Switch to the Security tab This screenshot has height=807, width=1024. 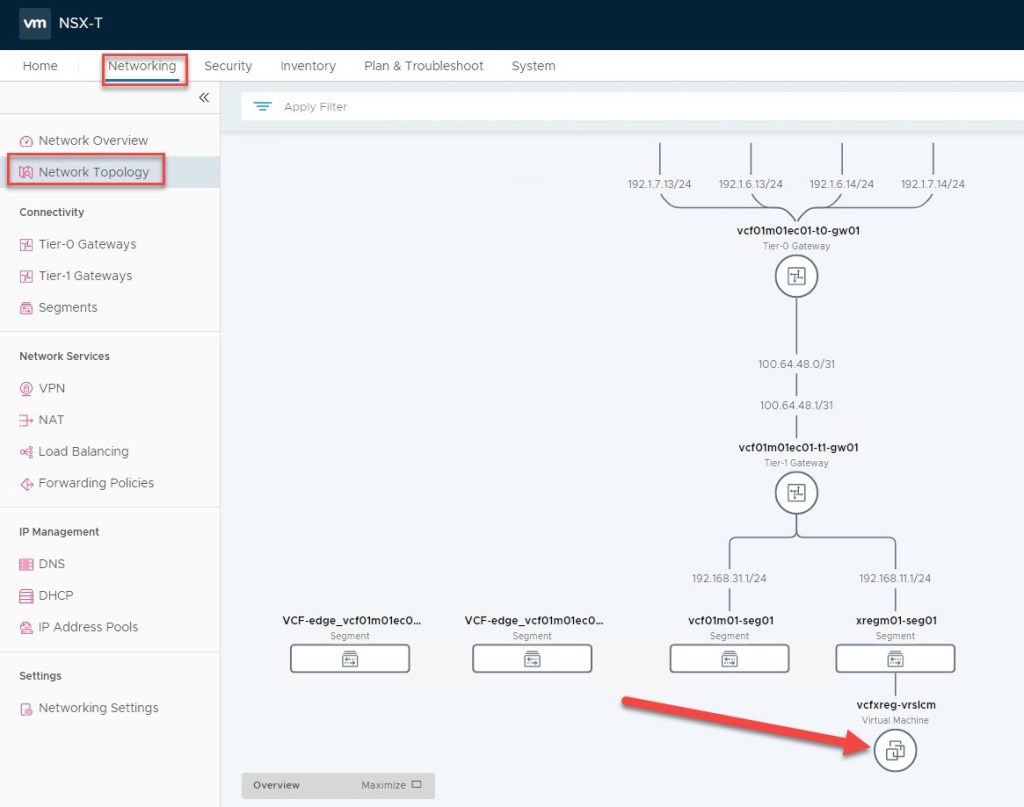[228, 66]
